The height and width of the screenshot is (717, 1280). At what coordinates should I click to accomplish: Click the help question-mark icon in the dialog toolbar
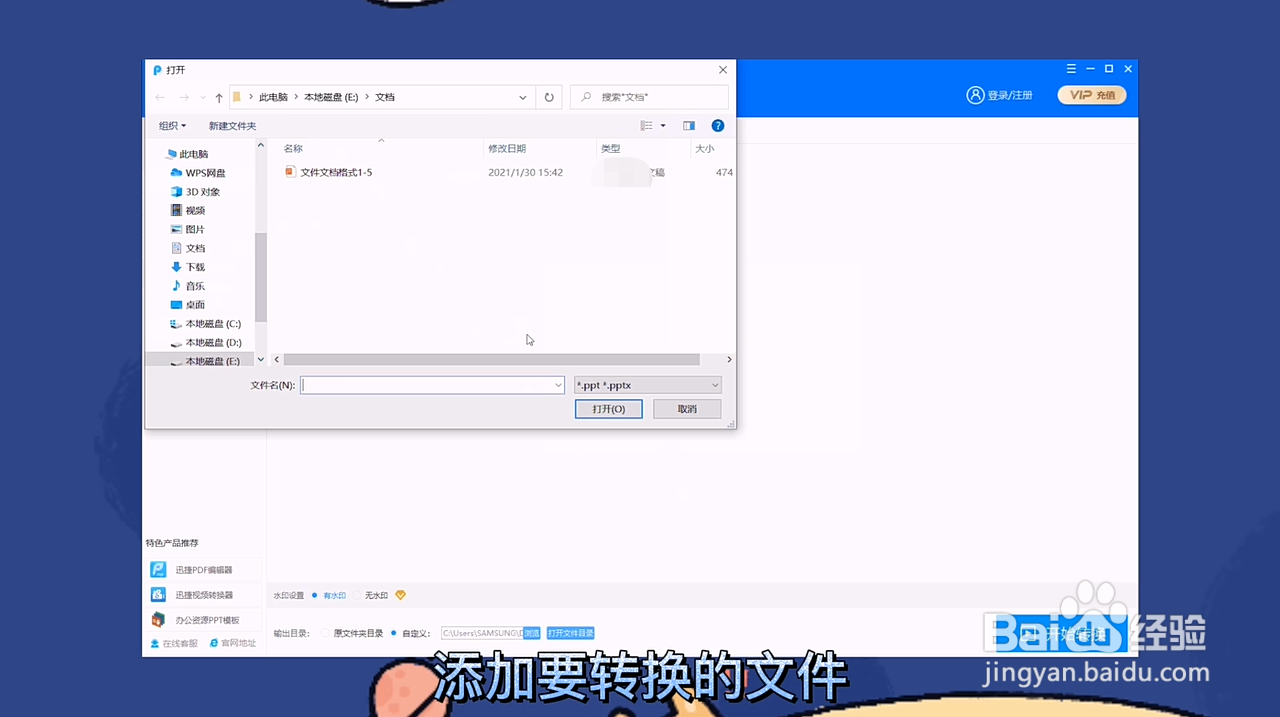718,126
